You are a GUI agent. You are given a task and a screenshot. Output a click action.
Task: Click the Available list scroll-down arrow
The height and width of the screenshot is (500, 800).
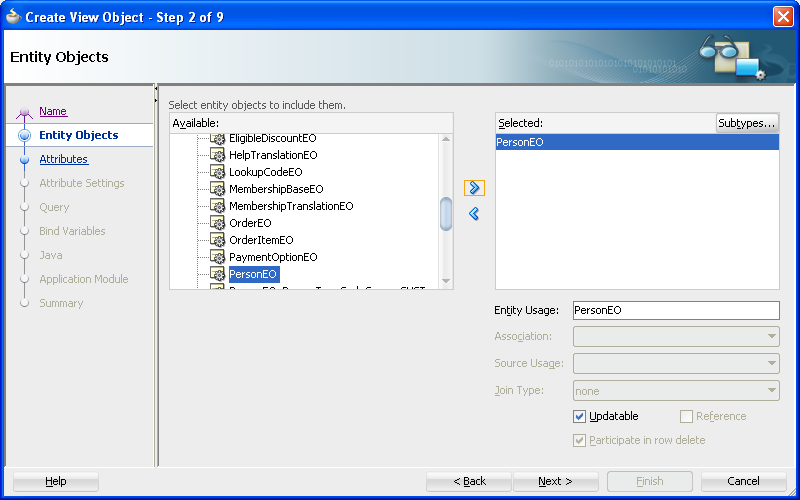(x=446, y=281)
